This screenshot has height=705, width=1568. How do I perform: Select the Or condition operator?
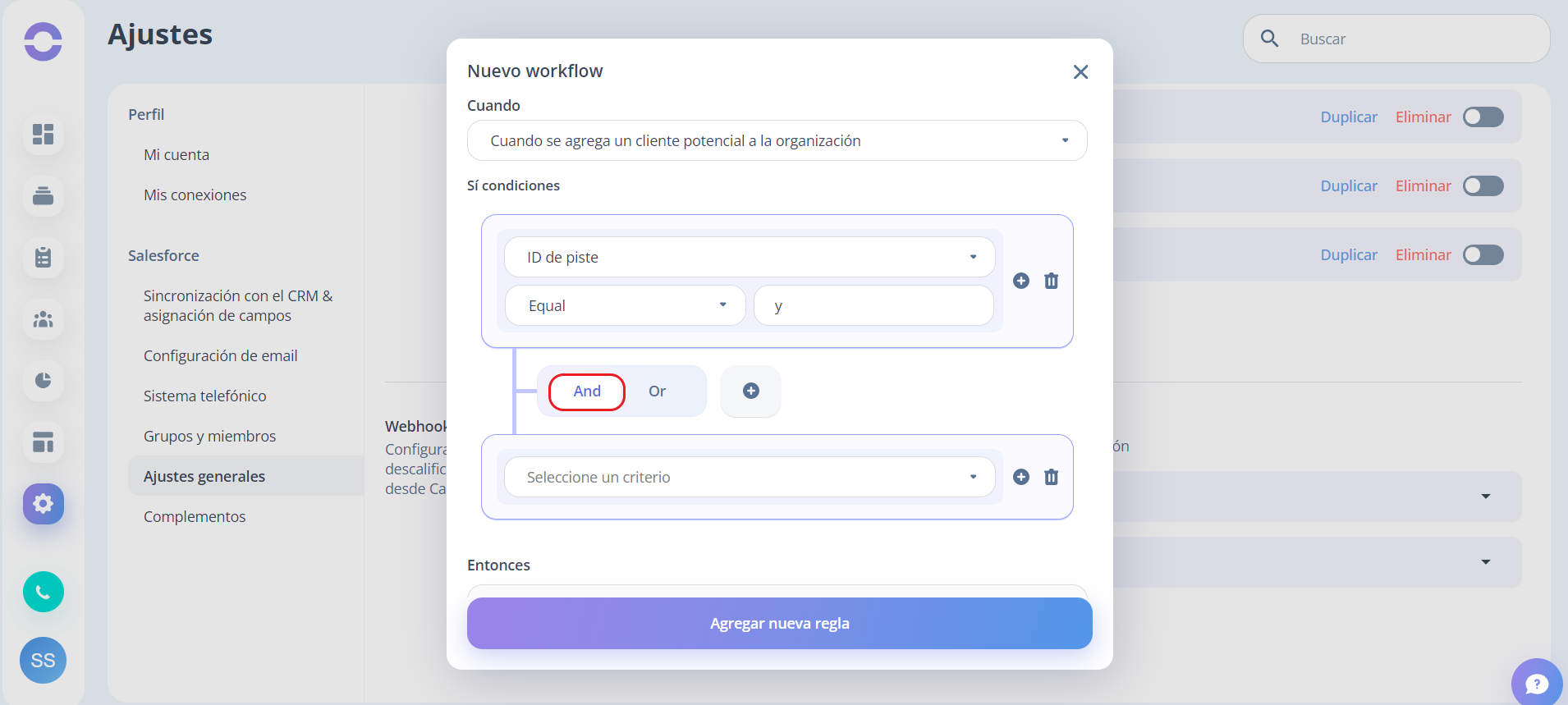pos(657,391)
